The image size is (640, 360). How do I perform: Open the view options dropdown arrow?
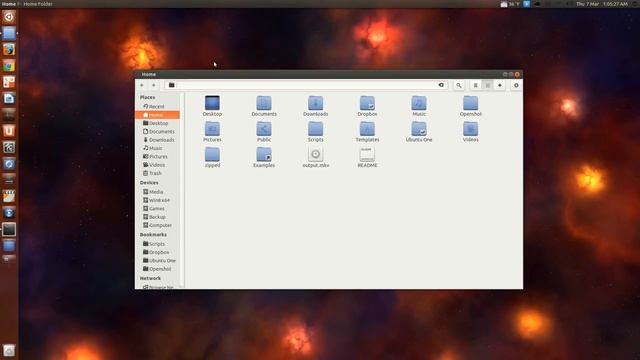pos(500,85)
